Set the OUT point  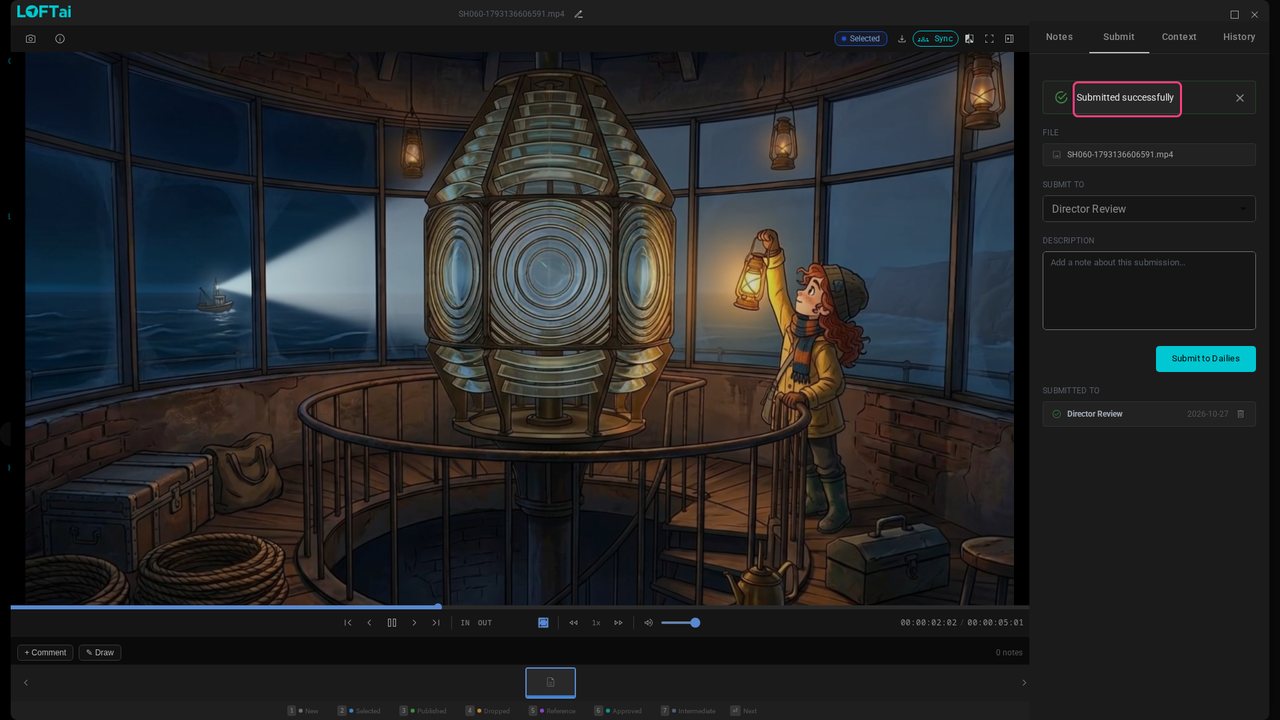[485, 623]
